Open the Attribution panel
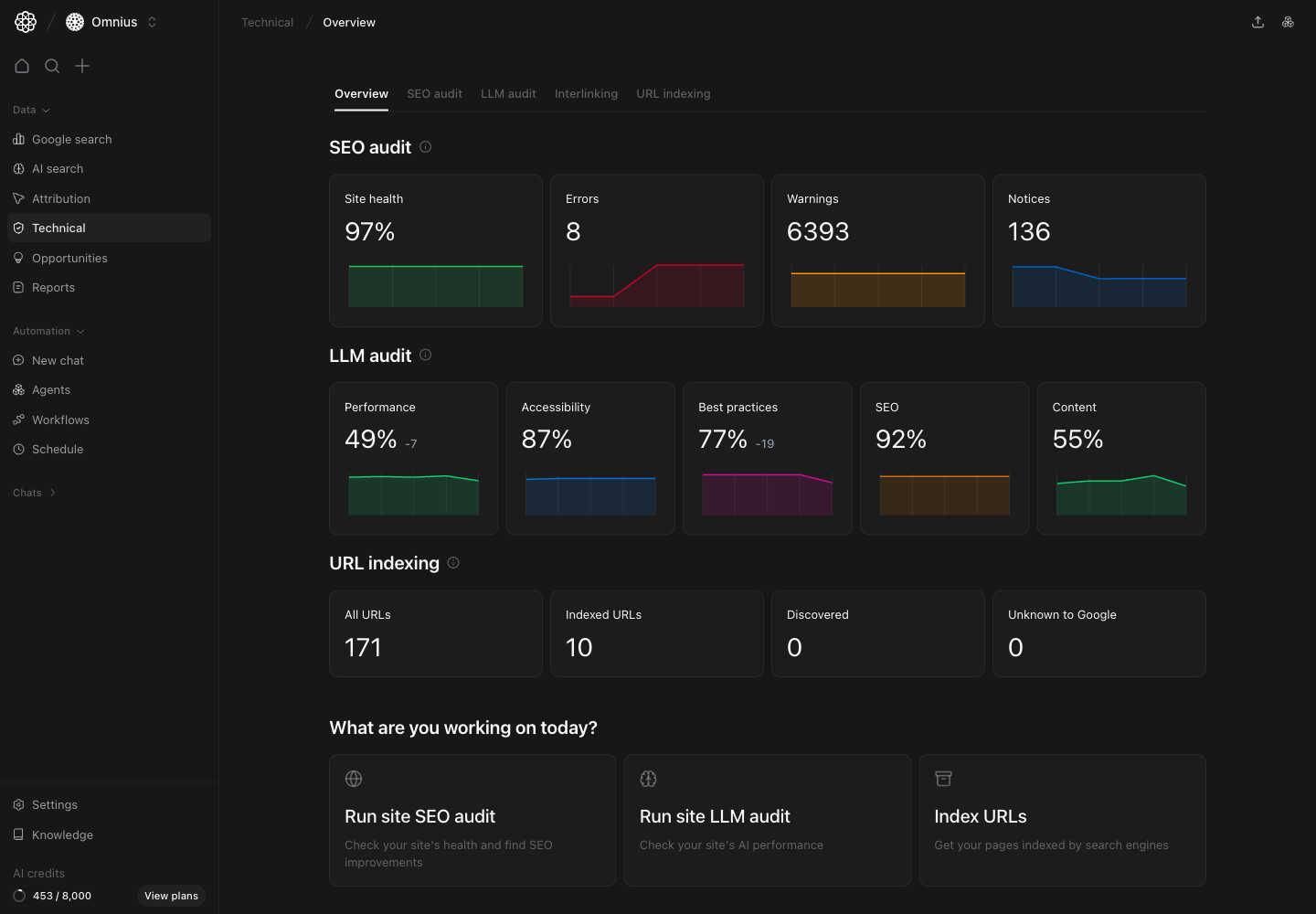This screenshot has height=914, width=1316. [60, 198]
